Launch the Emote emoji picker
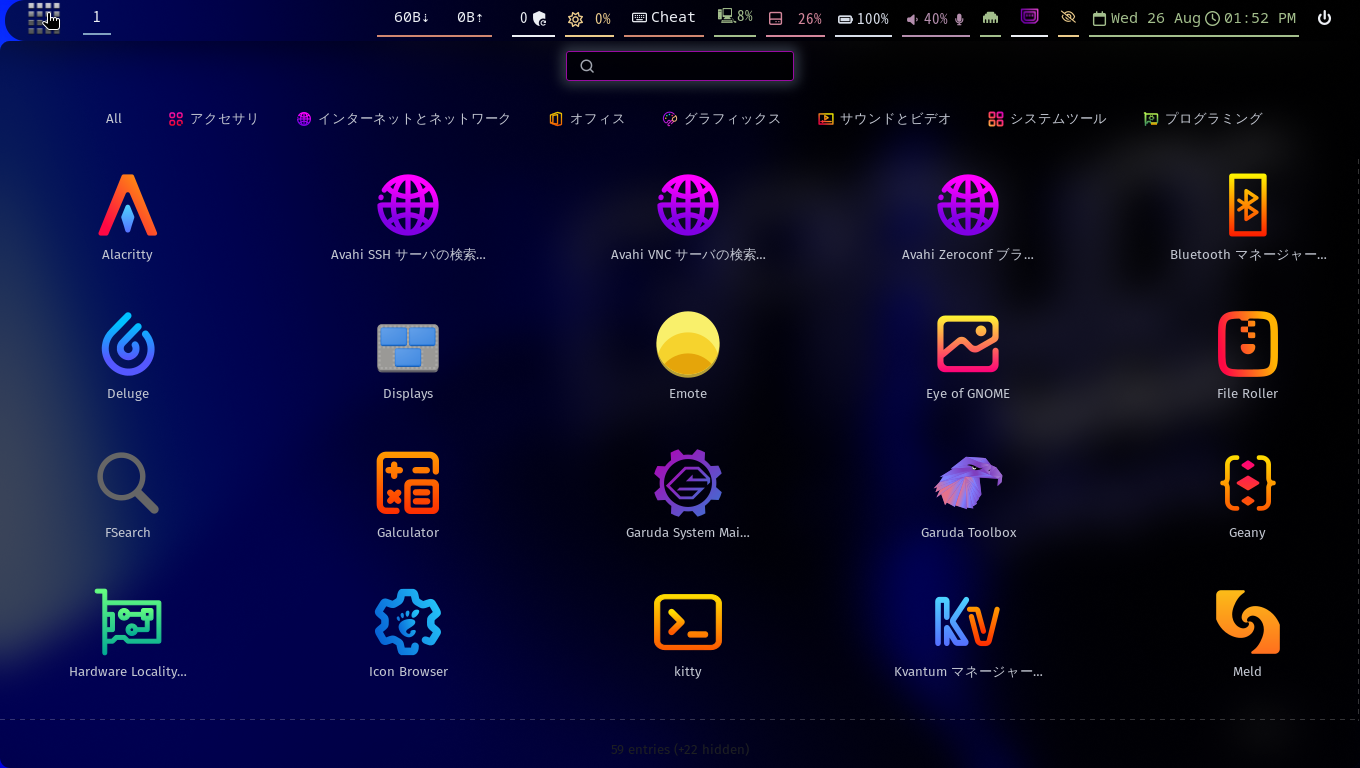1360x768 pixels. (x=688, y=356)
